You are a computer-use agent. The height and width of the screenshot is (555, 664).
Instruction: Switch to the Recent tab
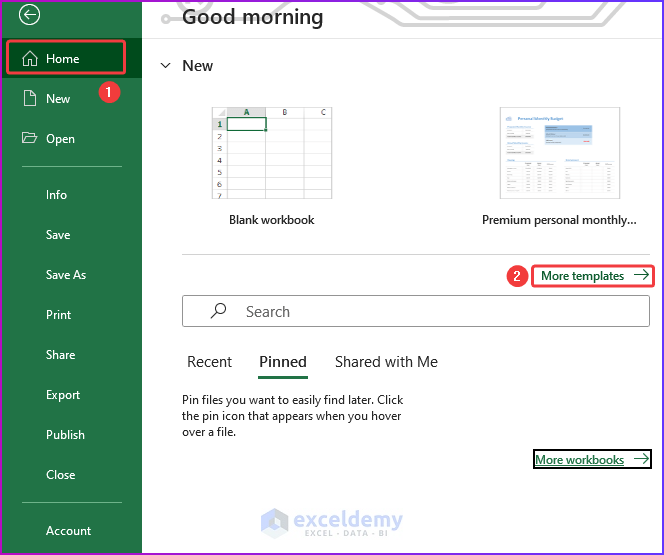(x=209, y=362)
